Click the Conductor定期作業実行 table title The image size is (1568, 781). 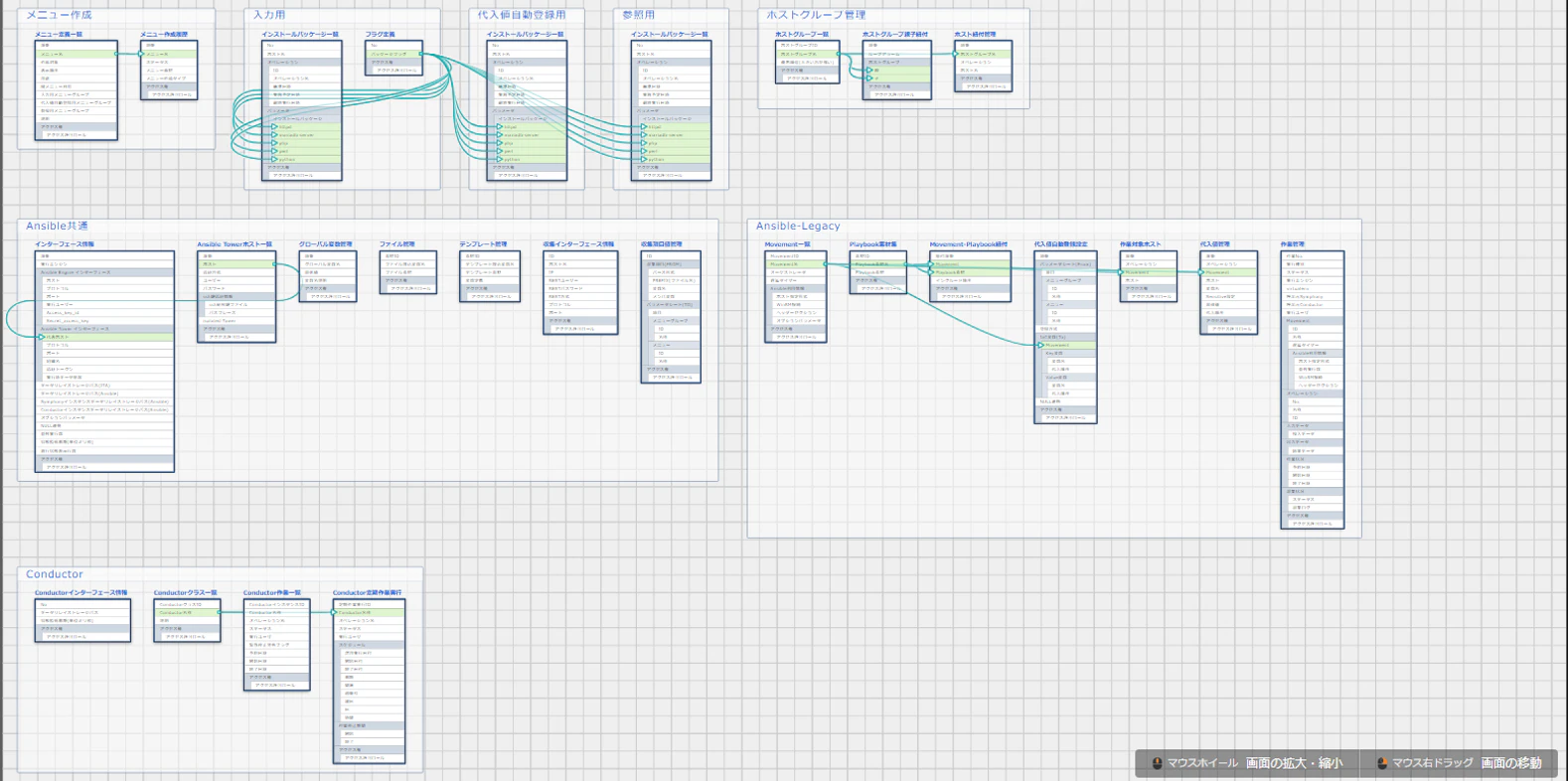click(x=368, y=593)
